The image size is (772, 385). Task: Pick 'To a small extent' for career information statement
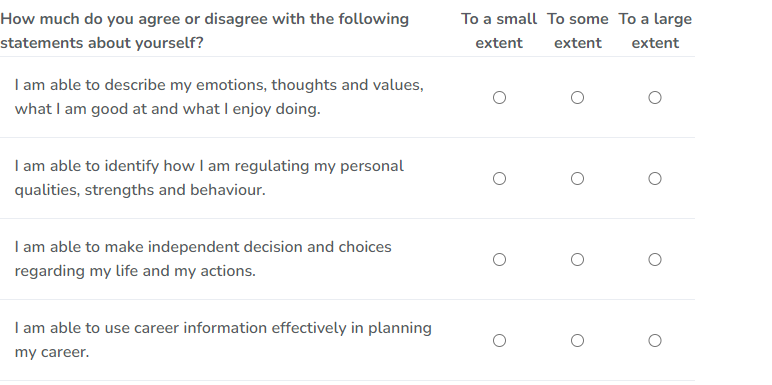pyautogui.click(x=499, y=340)
